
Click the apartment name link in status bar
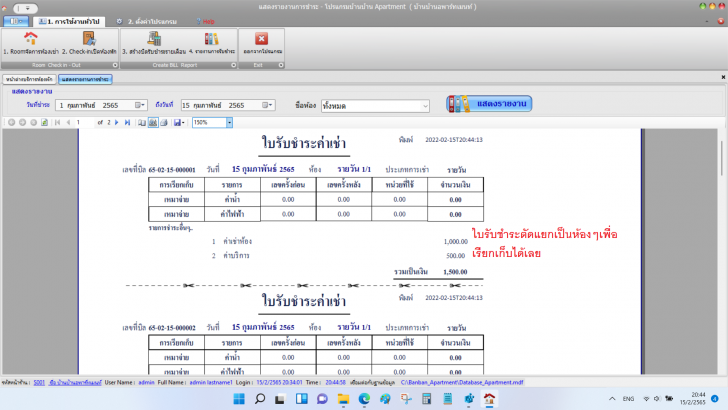click(75, 383)
